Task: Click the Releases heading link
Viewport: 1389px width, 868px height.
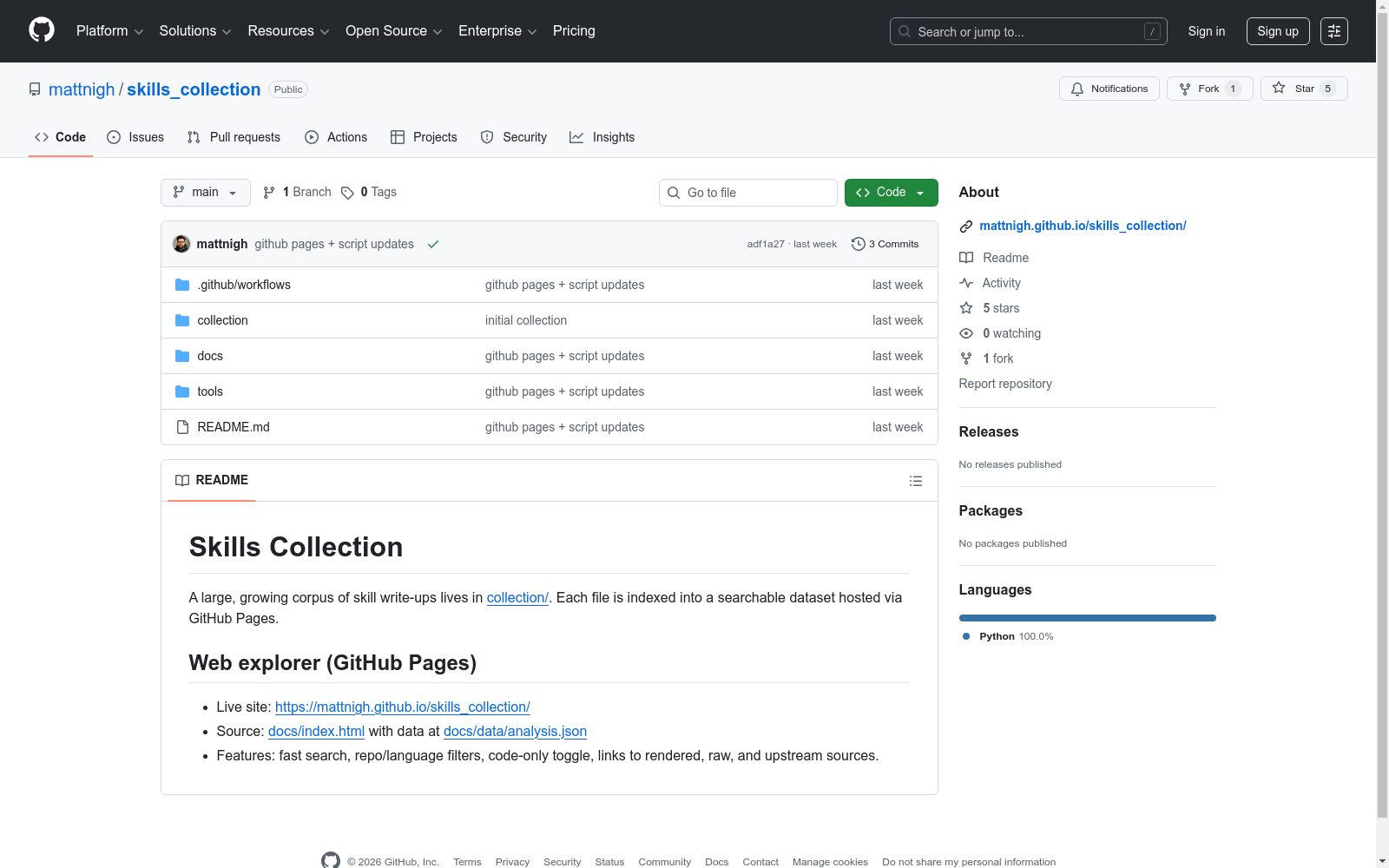Action: pos(989,431)
